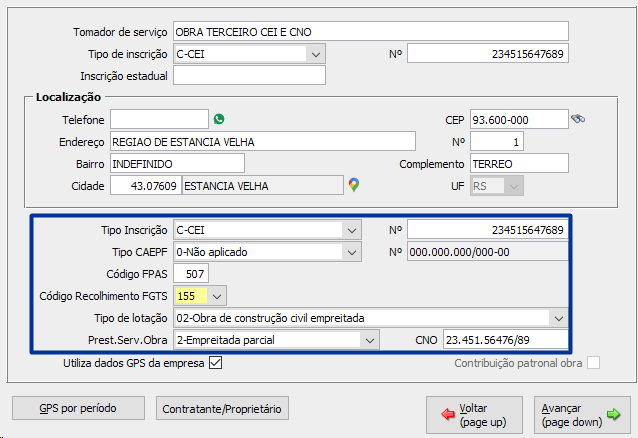Focus the Inscrição estadual field

click(249, 75)
